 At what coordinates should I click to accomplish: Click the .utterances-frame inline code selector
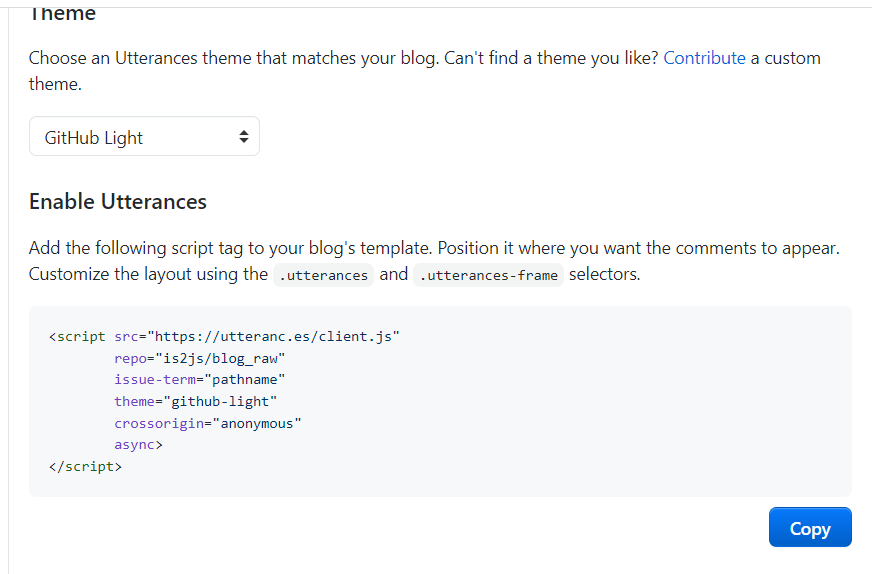pos(489,275)
